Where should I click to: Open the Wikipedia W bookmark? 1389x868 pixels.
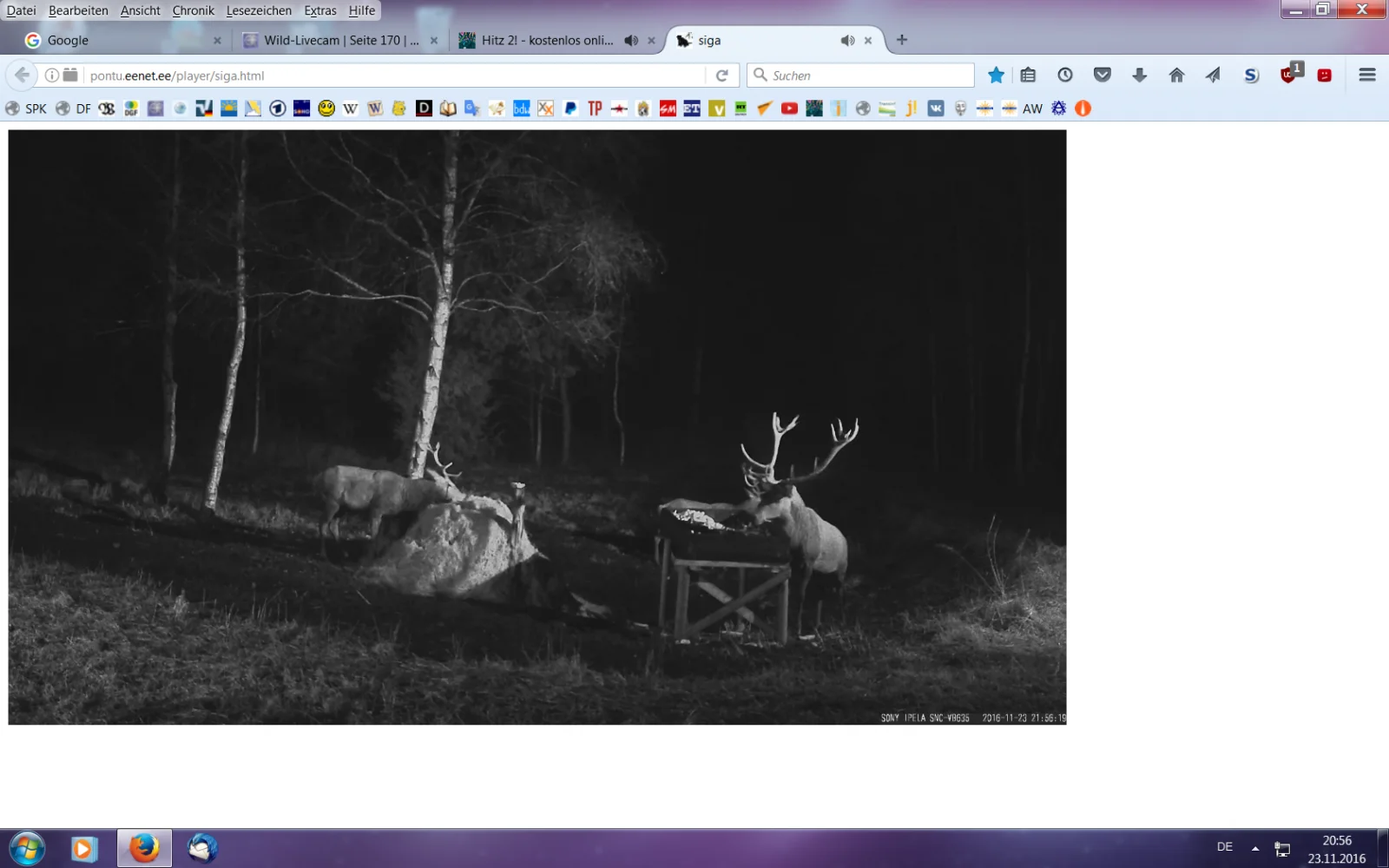click(x=351, y=108)
